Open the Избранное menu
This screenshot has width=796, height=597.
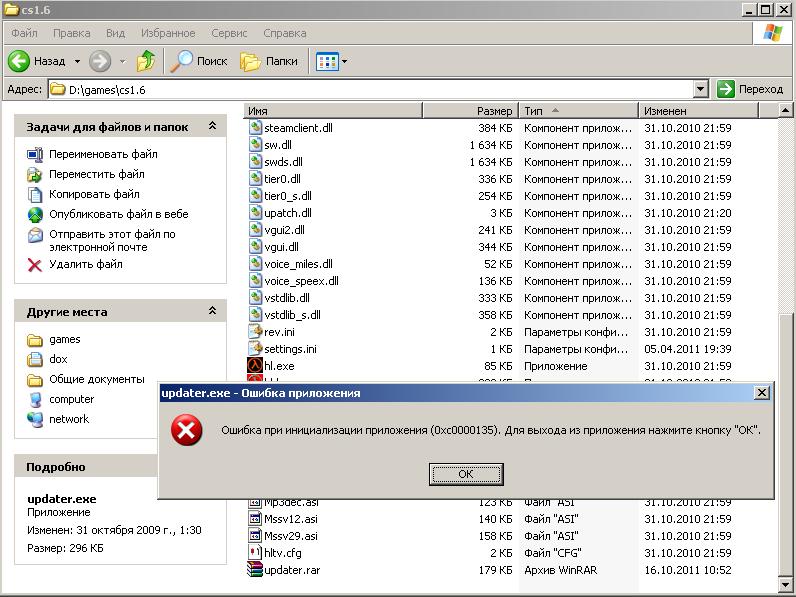point(168,33)
